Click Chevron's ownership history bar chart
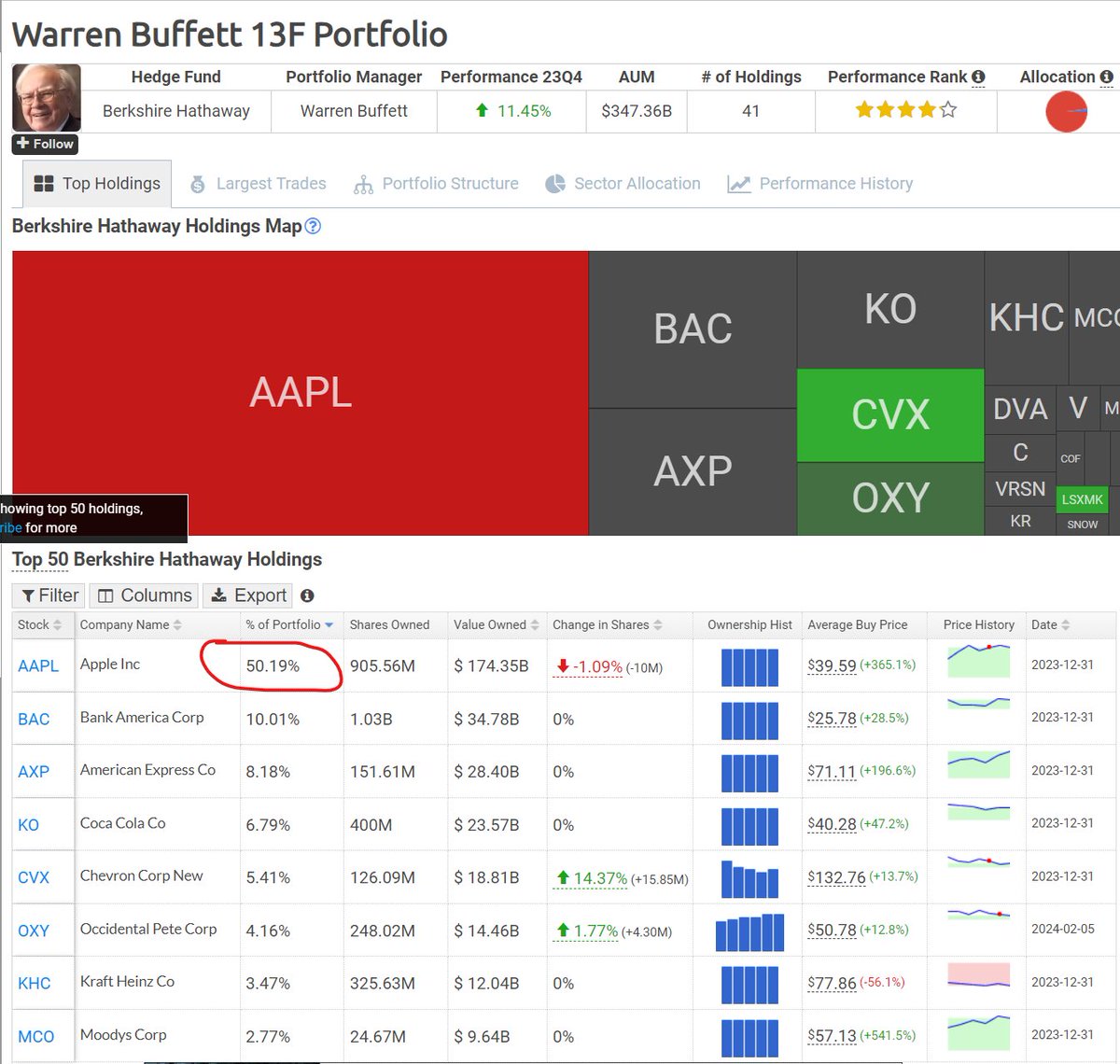Viewport: 1120px width, 1064px height. (x=749, y=878)
